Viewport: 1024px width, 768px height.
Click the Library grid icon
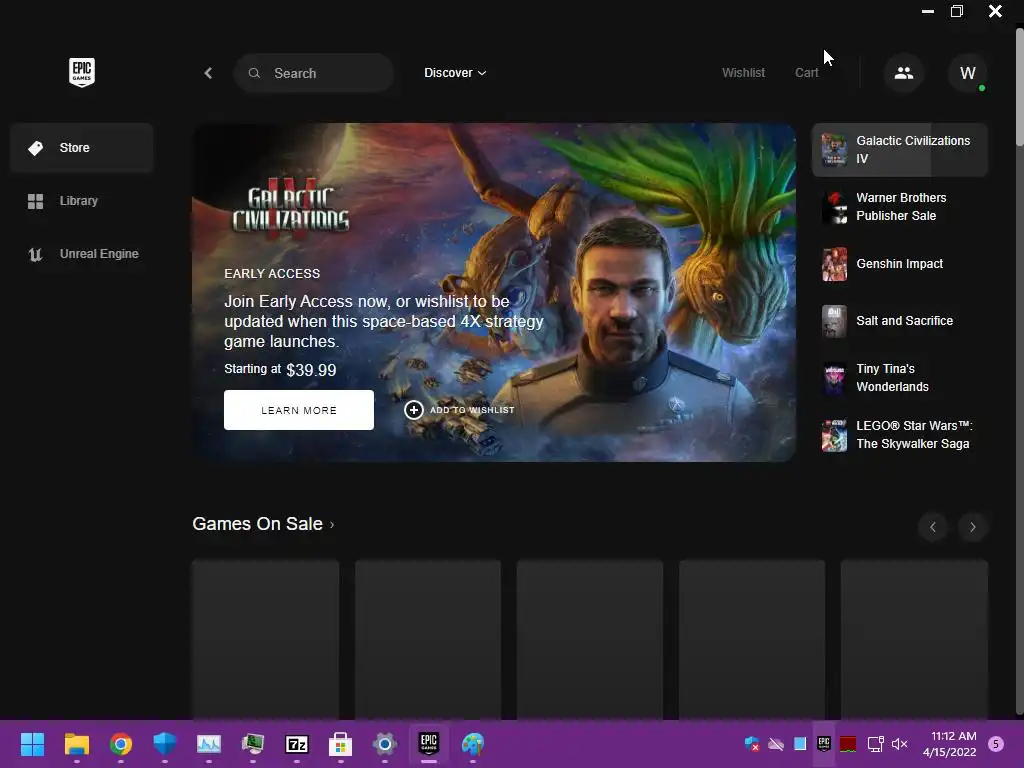tap(35, 201)
